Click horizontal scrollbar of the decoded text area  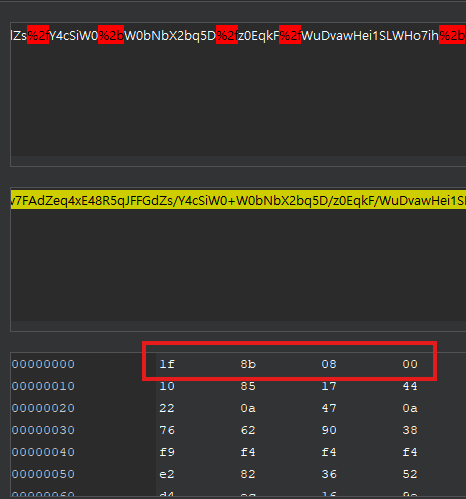click(x=238, y=326)
